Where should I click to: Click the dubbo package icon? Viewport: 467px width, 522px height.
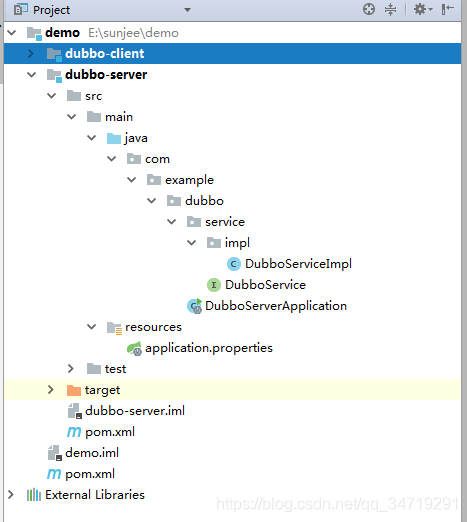click(174, 201)
